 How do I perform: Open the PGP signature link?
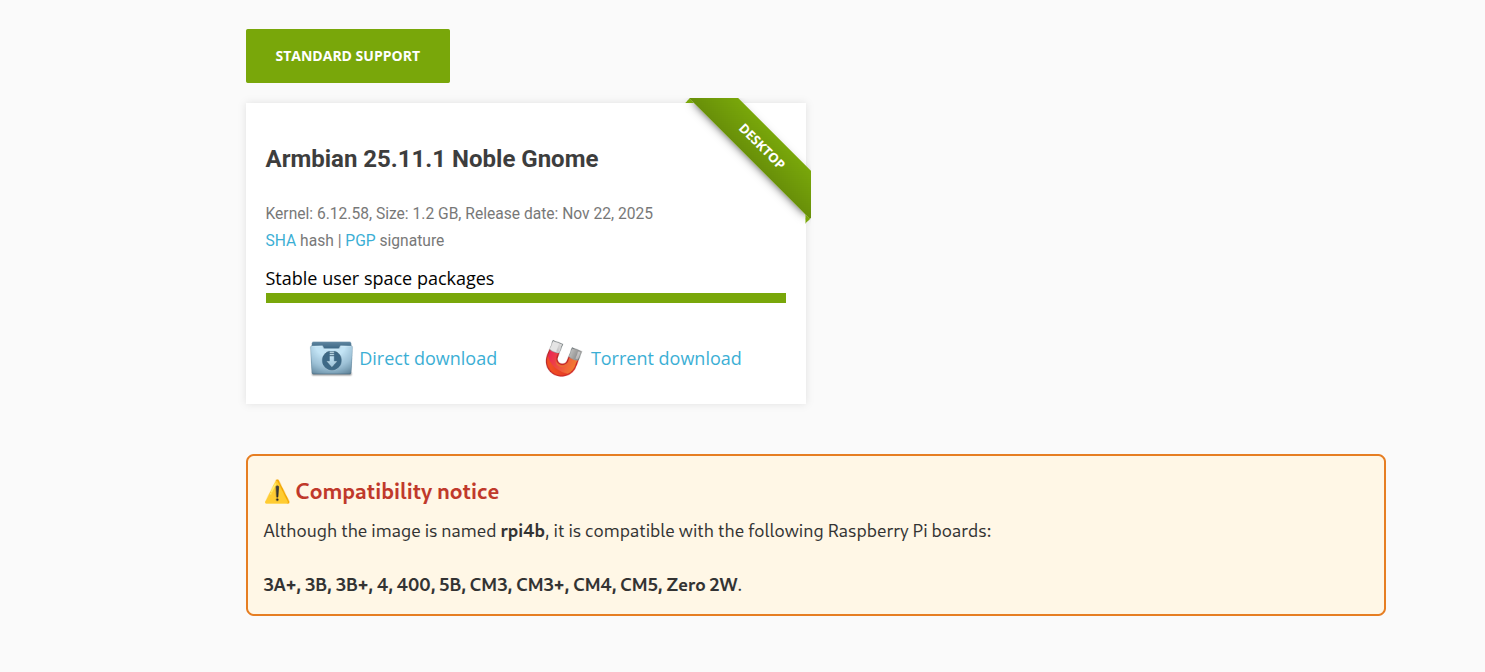coord(360,241)
